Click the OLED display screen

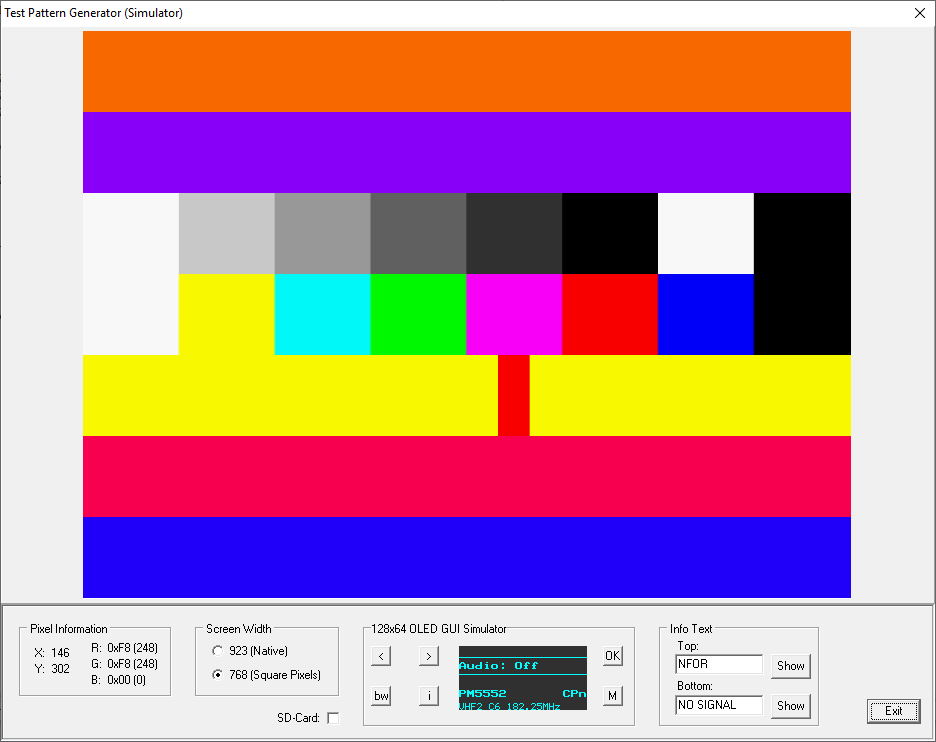click(522, 678)
